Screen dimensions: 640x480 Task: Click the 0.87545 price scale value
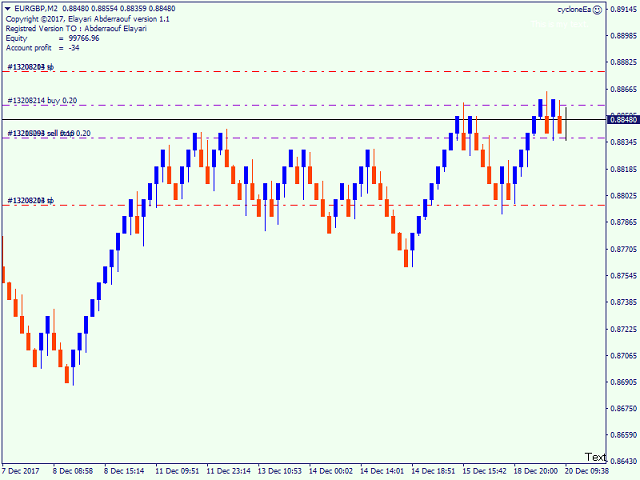point(624,276)
